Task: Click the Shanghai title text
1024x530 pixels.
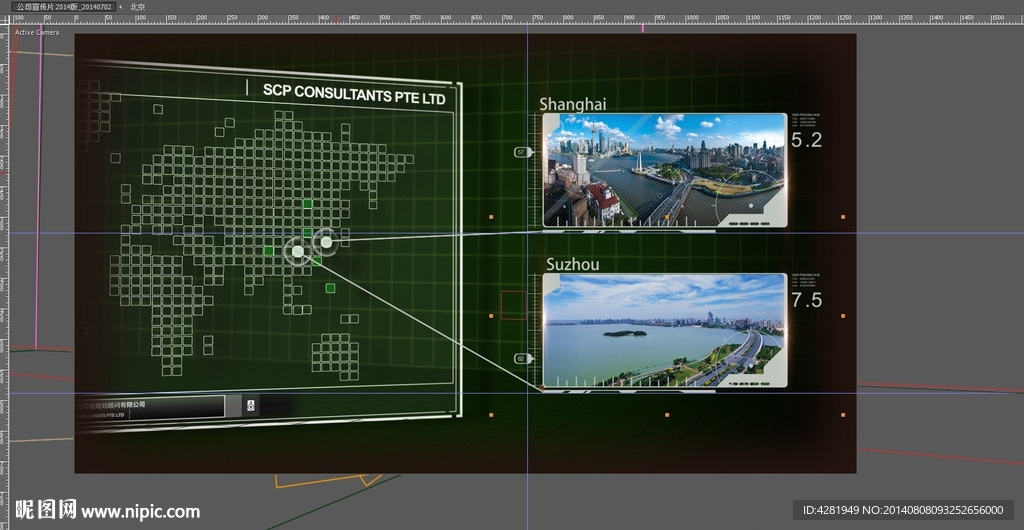Action: [x=572, y=104]
